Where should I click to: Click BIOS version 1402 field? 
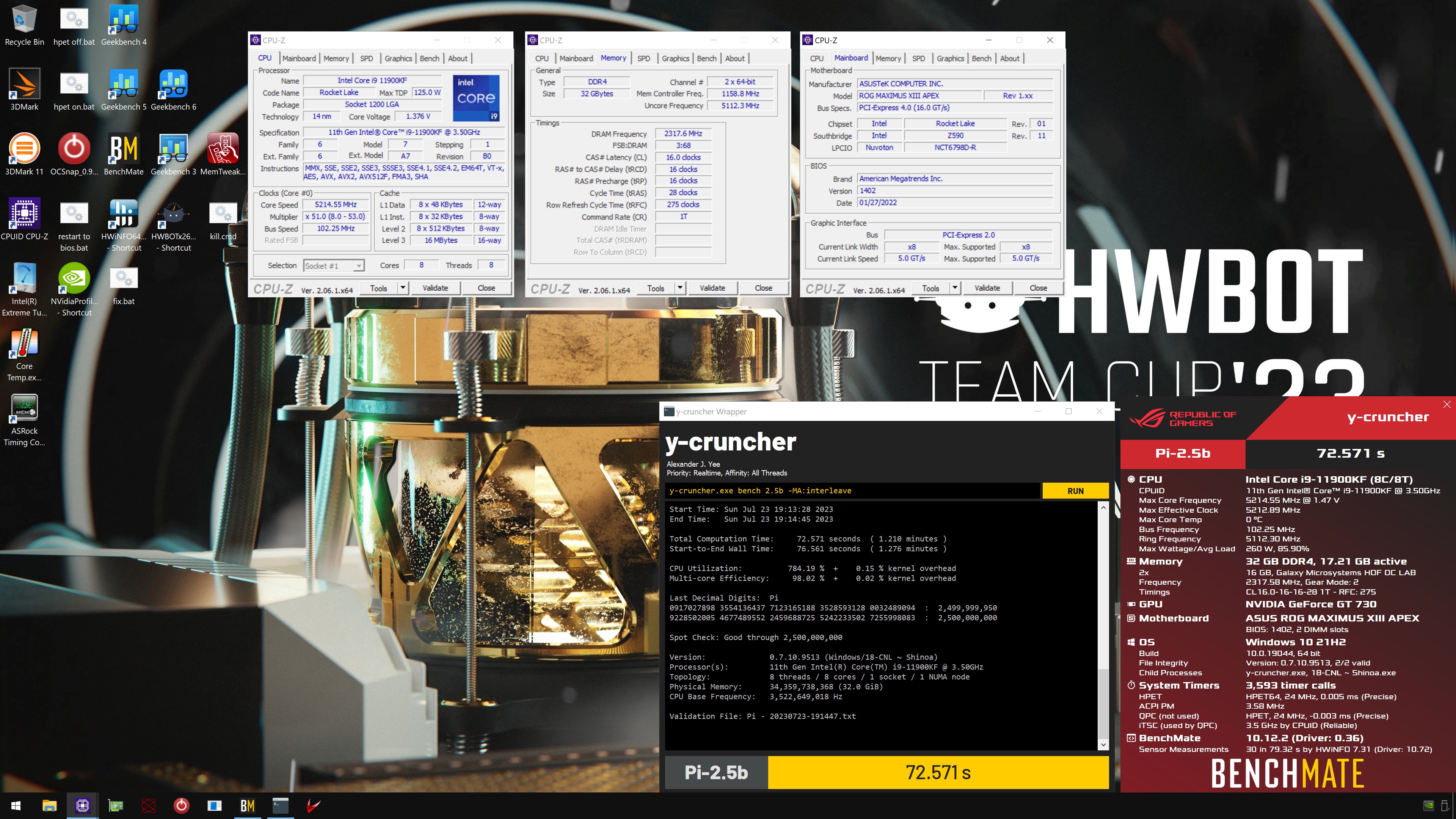pyautogui.click(x=955, y=190)
